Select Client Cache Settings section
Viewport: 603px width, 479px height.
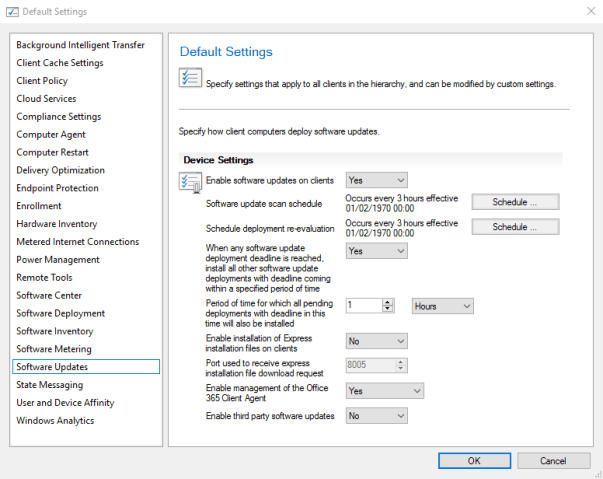60,63
